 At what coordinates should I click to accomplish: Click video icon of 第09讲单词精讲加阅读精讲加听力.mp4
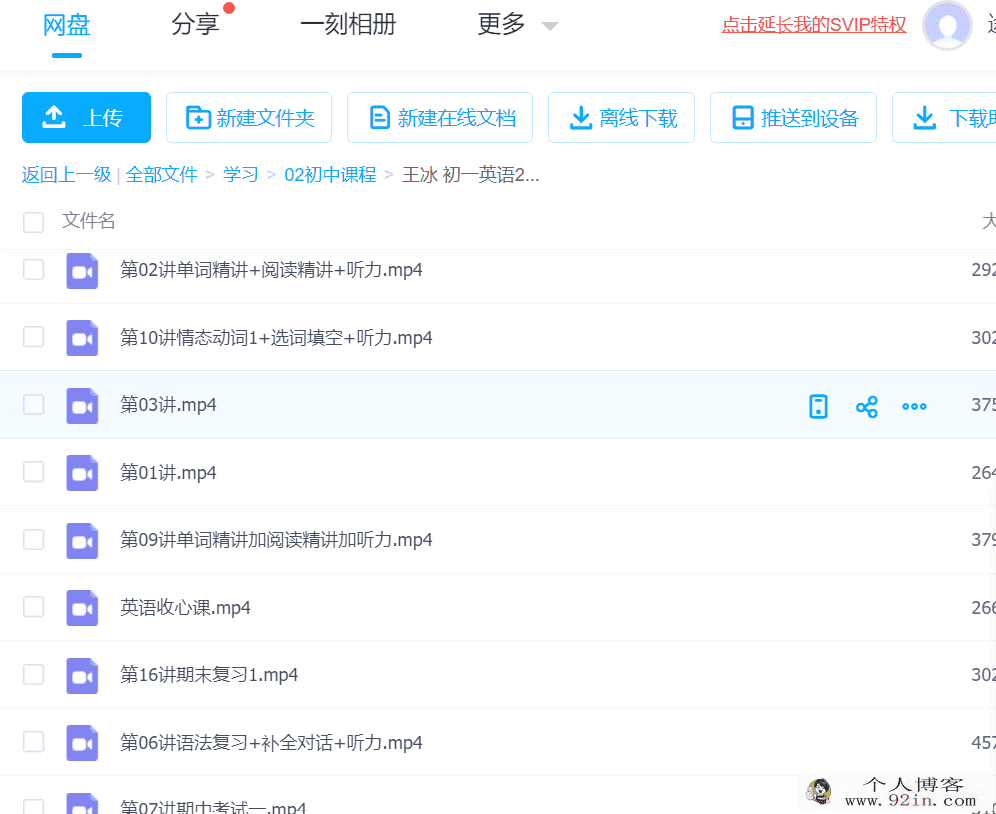coord(83,541)
